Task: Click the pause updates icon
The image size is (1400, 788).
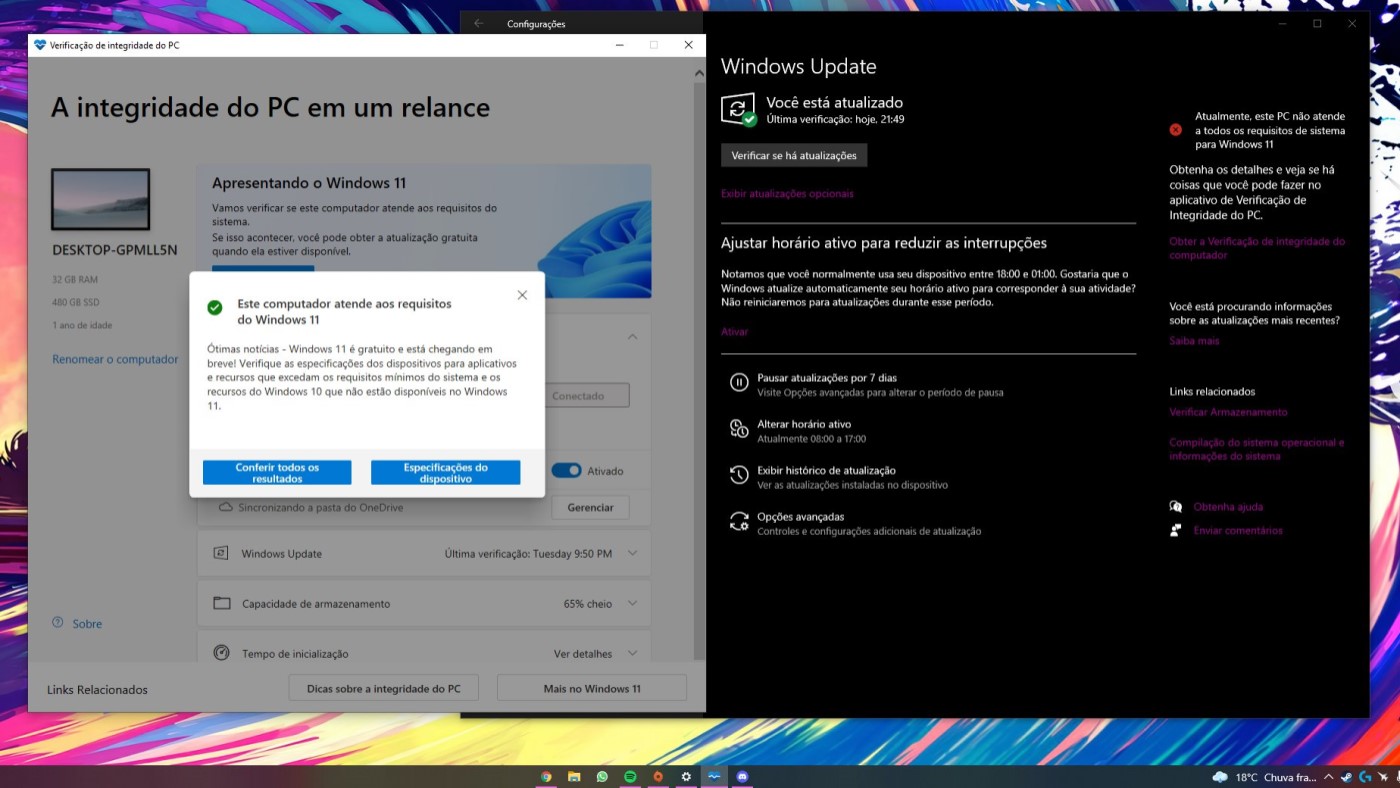Action: 739,382
